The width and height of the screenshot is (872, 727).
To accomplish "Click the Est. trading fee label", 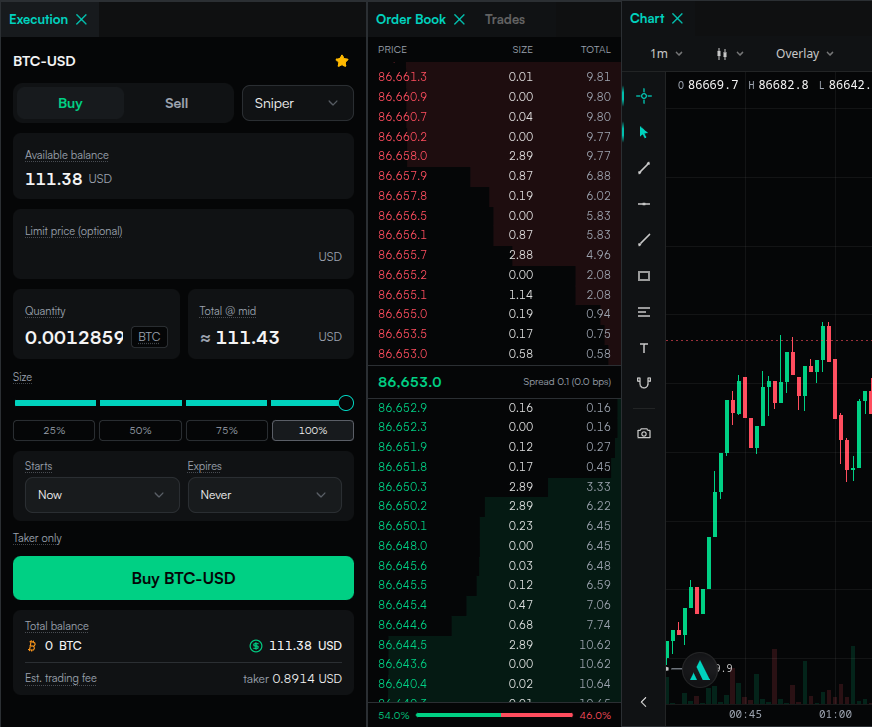I will [61, 679].
